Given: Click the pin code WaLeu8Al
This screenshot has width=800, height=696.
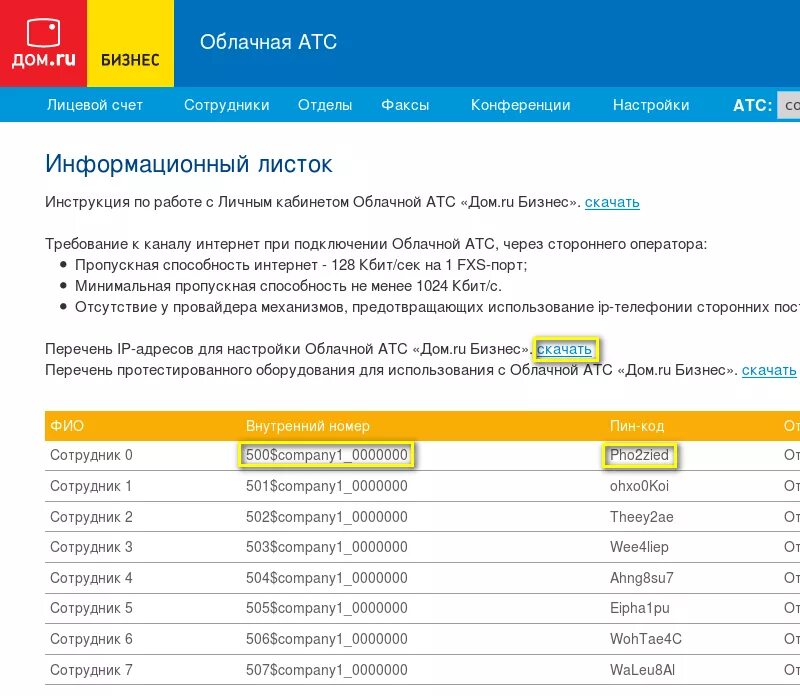Looking at the screenshot, I should click(642, 670).
